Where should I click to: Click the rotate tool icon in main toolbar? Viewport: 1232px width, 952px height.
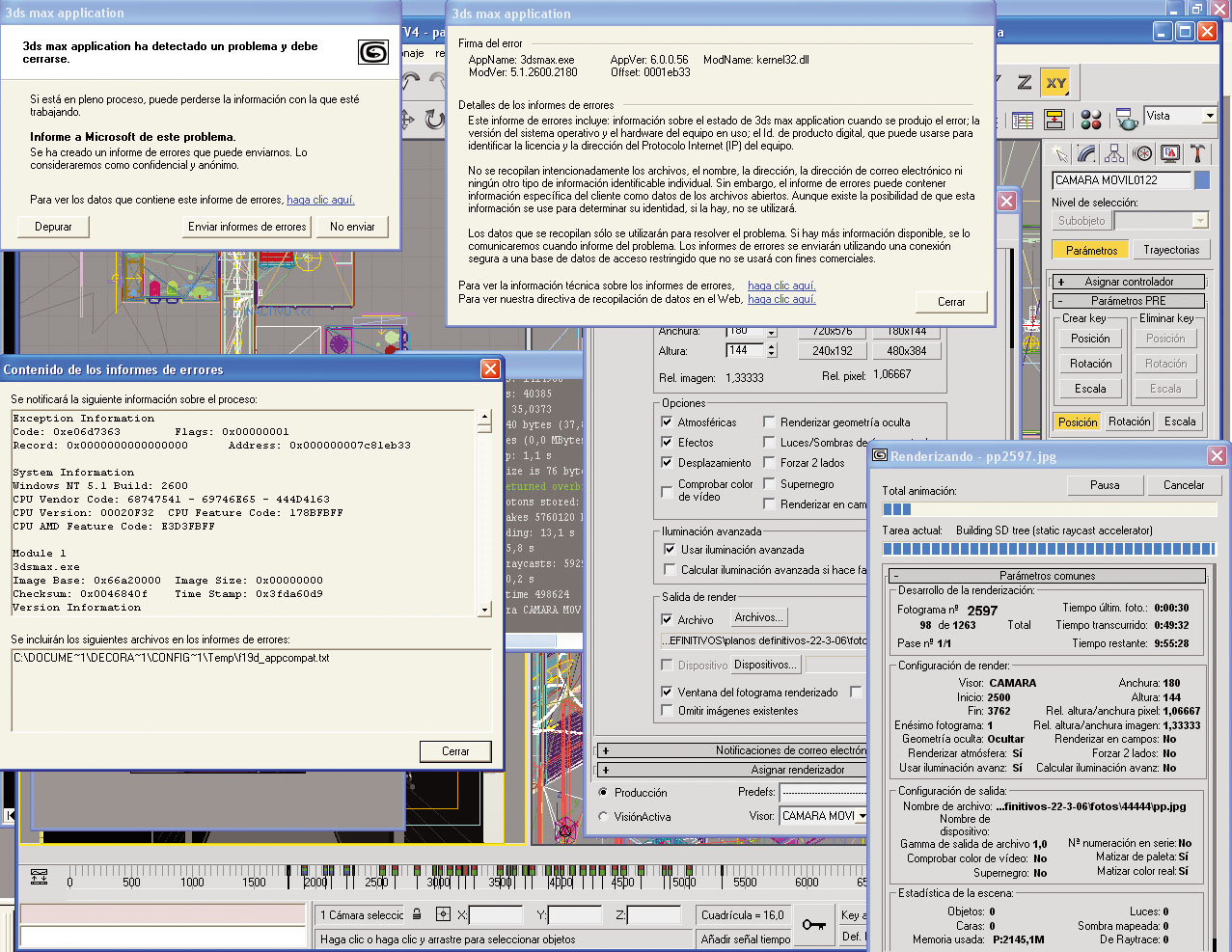click(x=435, y=120)
